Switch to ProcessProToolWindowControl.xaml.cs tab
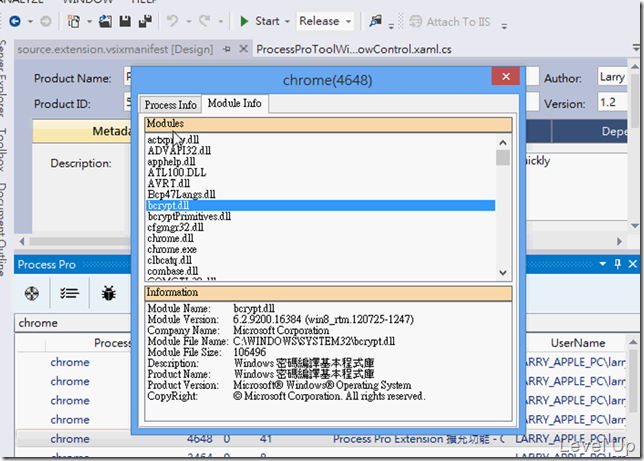Image resolution: width=644 pixels, height=461 pixels. click(x=354, y=49)
